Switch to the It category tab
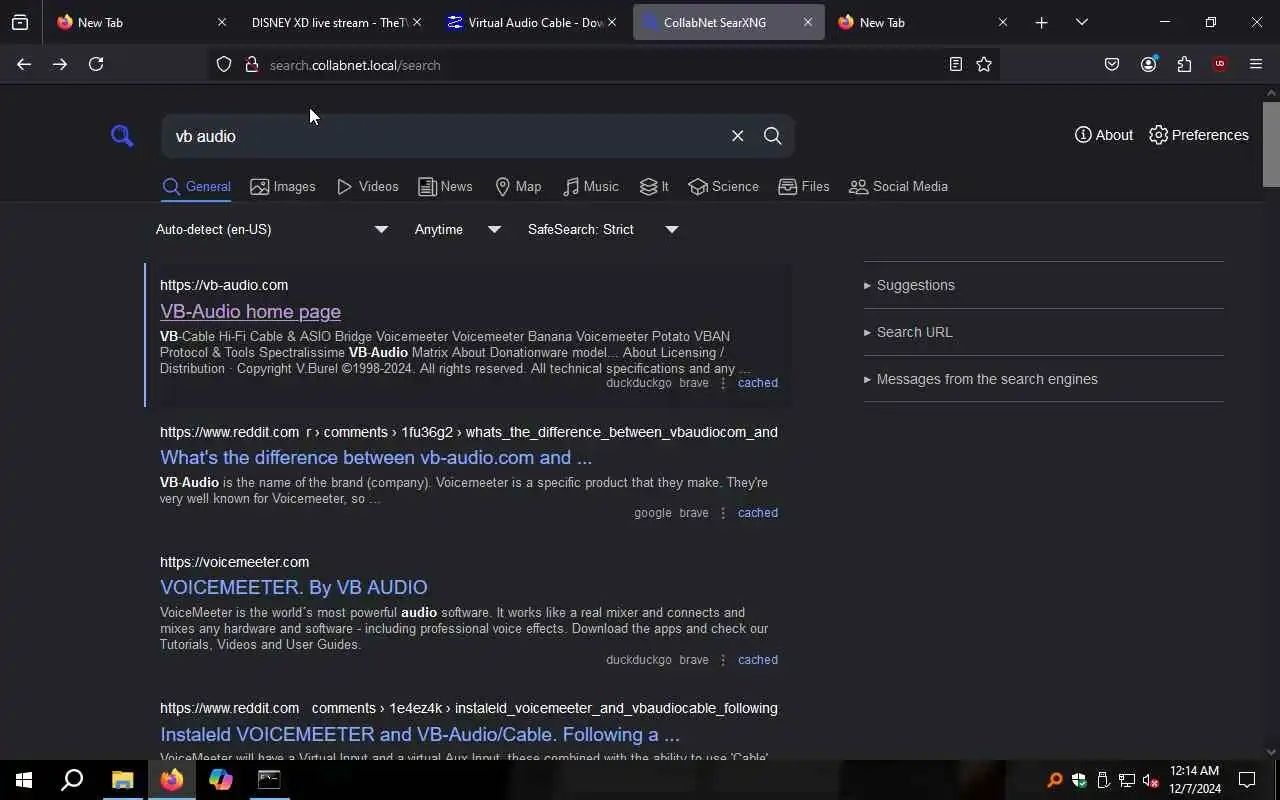Screen dimensions: 1280x800 coord(654,187)
